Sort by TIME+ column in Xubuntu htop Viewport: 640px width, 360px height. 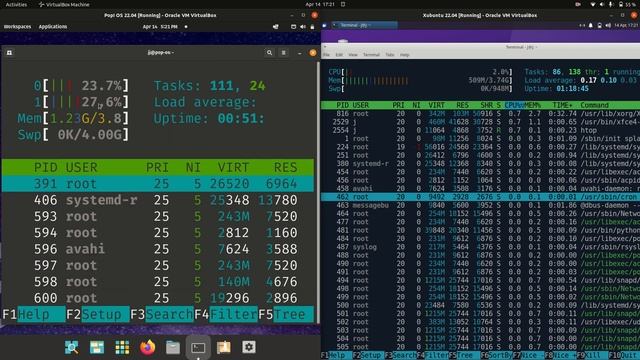[x=562, y=105]
